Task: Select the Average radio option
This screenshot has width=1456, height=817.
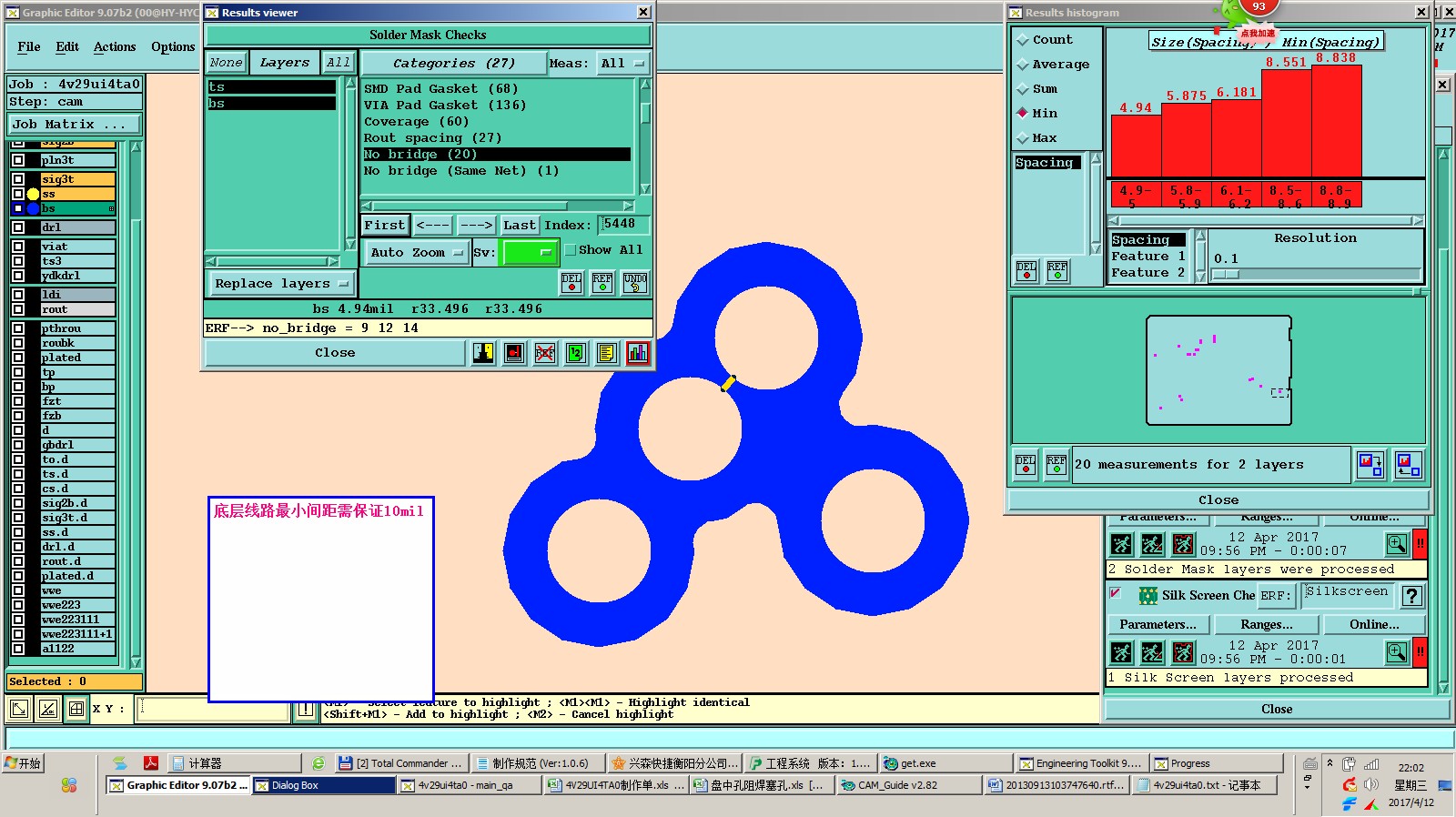Action: 1023,65
